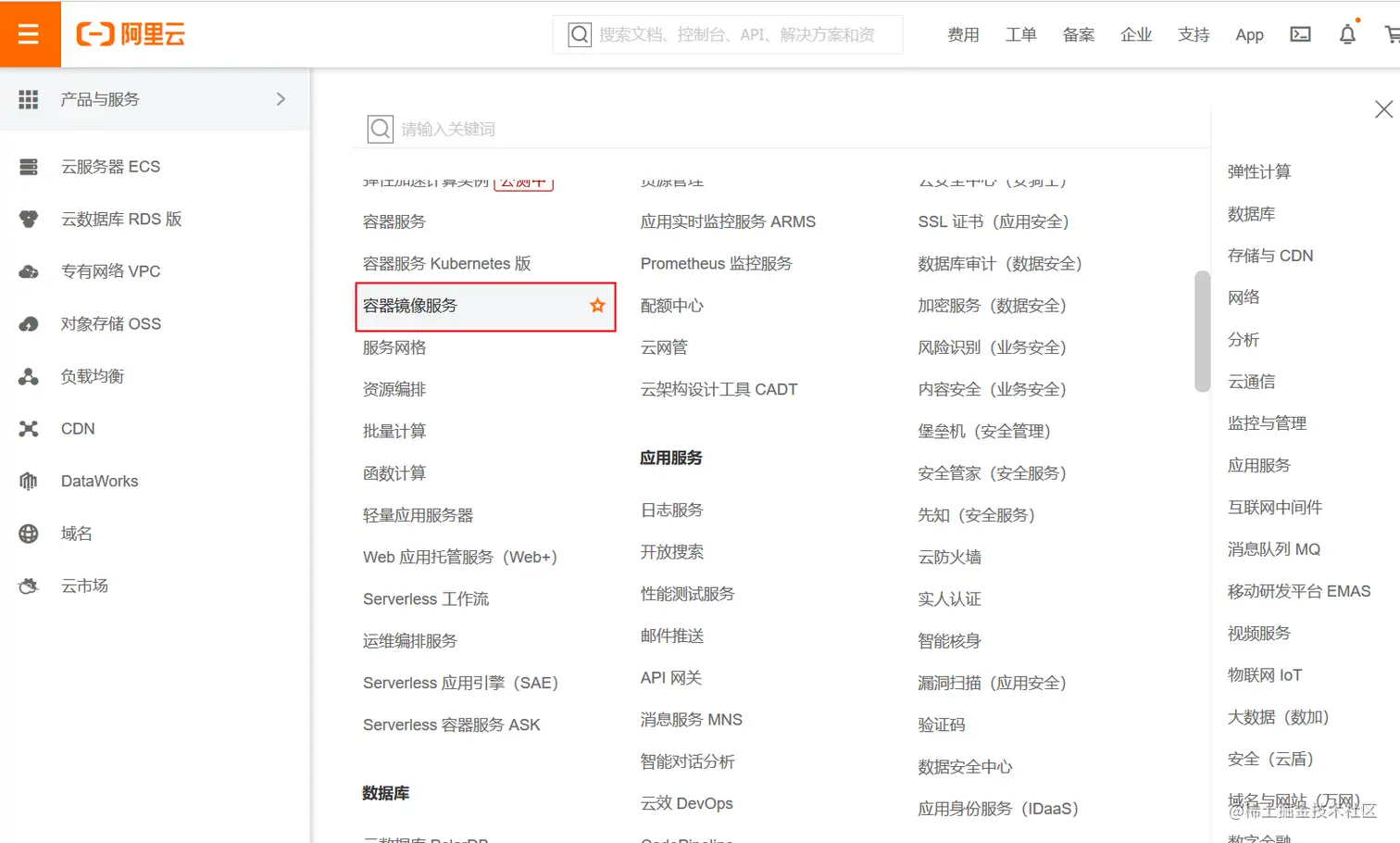Image resolution: width=1400 pixels, height=843 pixels.
Task: Jump to 数据库 category in right index
Action: pos(1251,214)
